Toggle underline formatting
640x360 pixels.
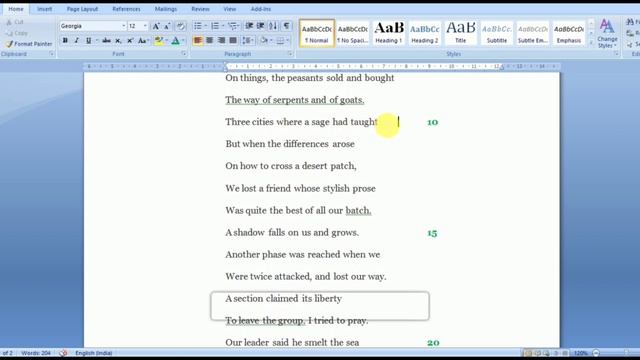coord(88,40)
